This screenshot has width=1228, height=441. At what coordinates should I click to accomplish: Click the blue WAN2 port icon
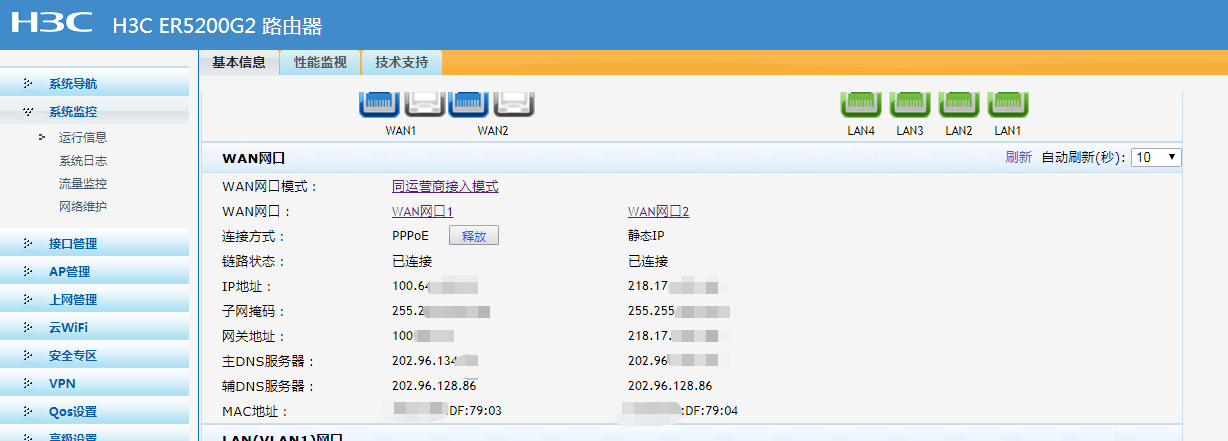pos(468,102)
